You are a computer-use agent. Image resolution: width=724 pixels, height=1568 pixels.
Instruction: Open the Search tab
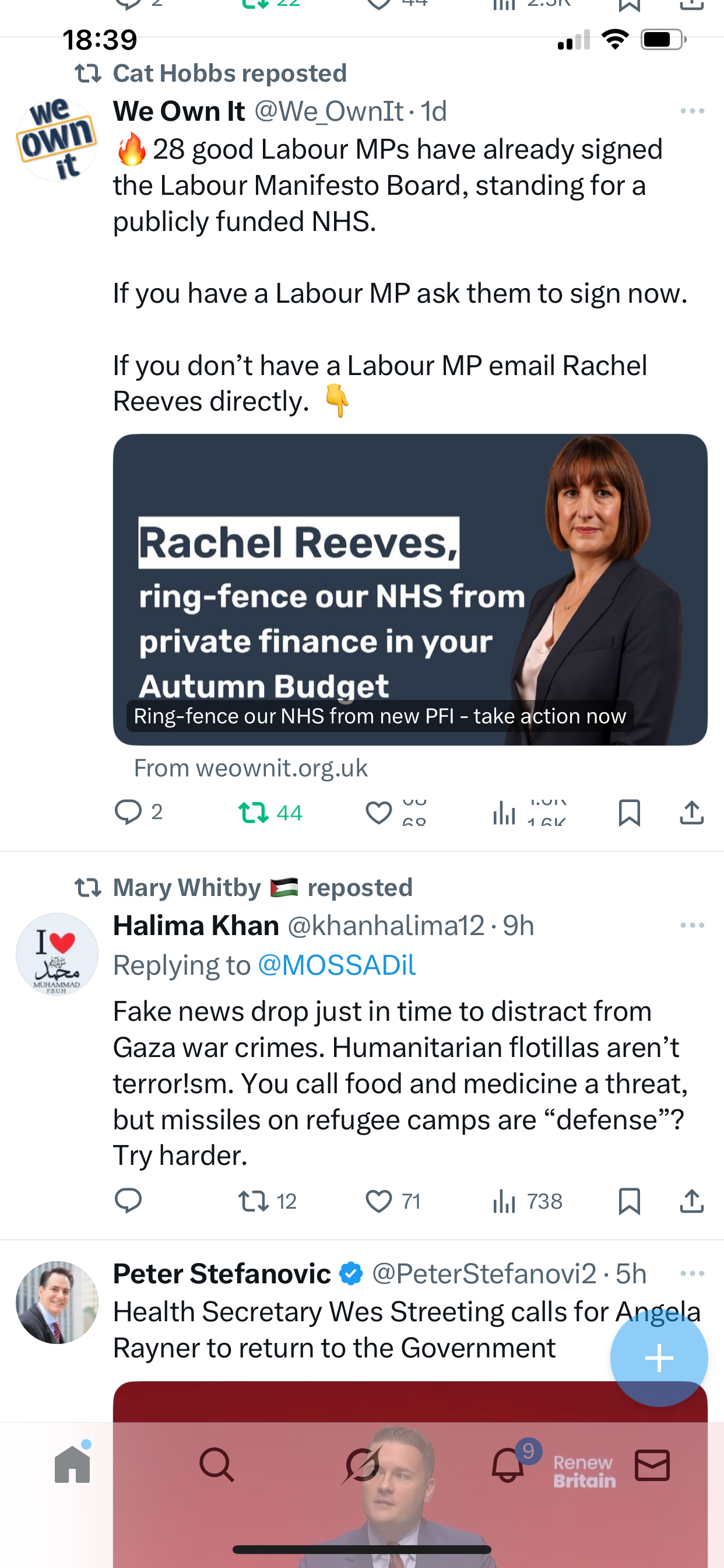pos(217,1464)
